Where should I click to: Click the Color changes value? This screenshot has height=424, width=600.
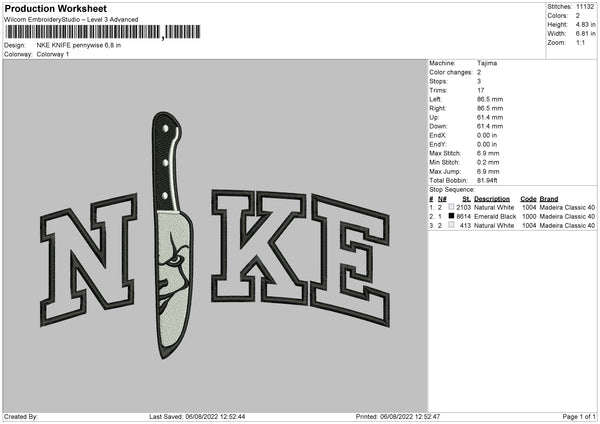pyautogui.click(x=479, y=72)
